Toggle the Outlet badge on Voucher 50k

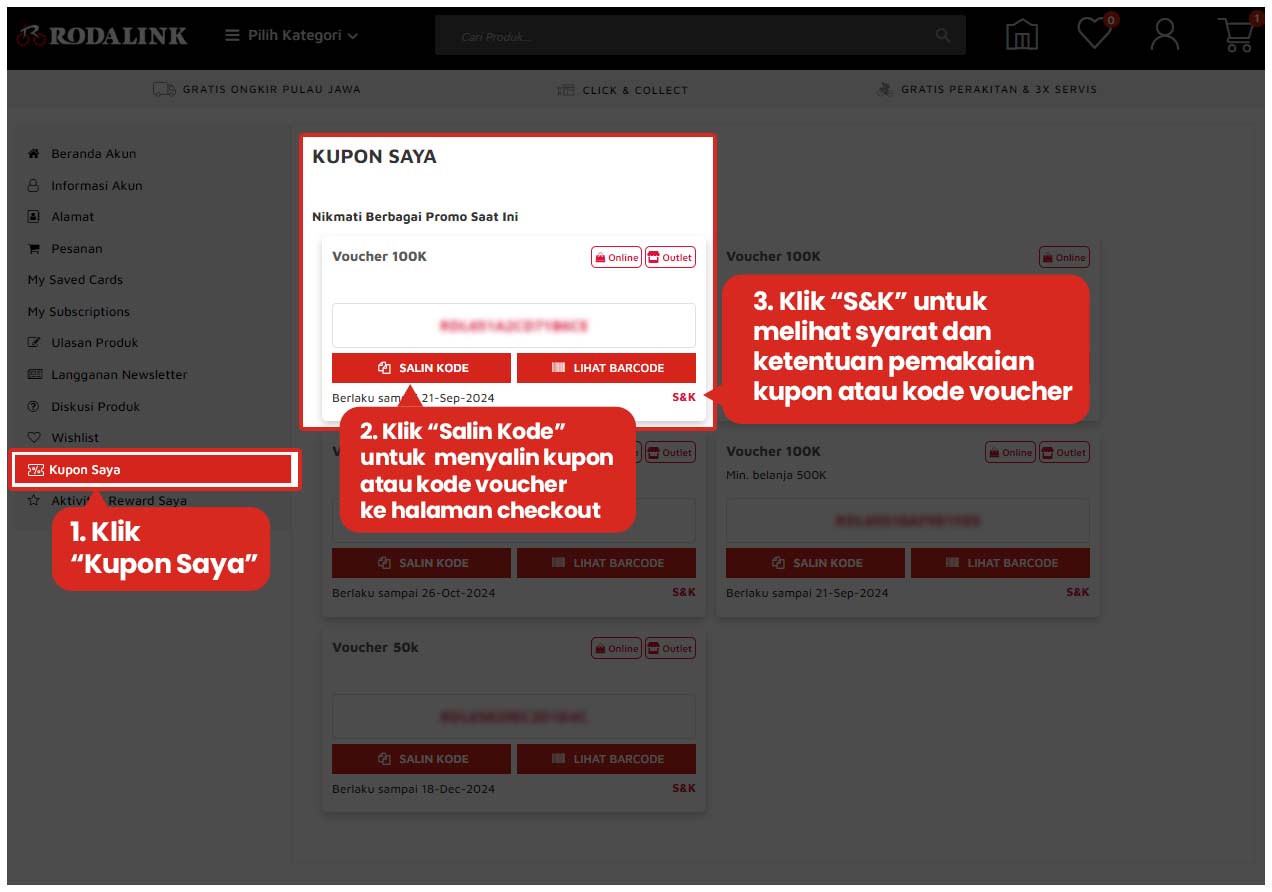tap(670, 648)
